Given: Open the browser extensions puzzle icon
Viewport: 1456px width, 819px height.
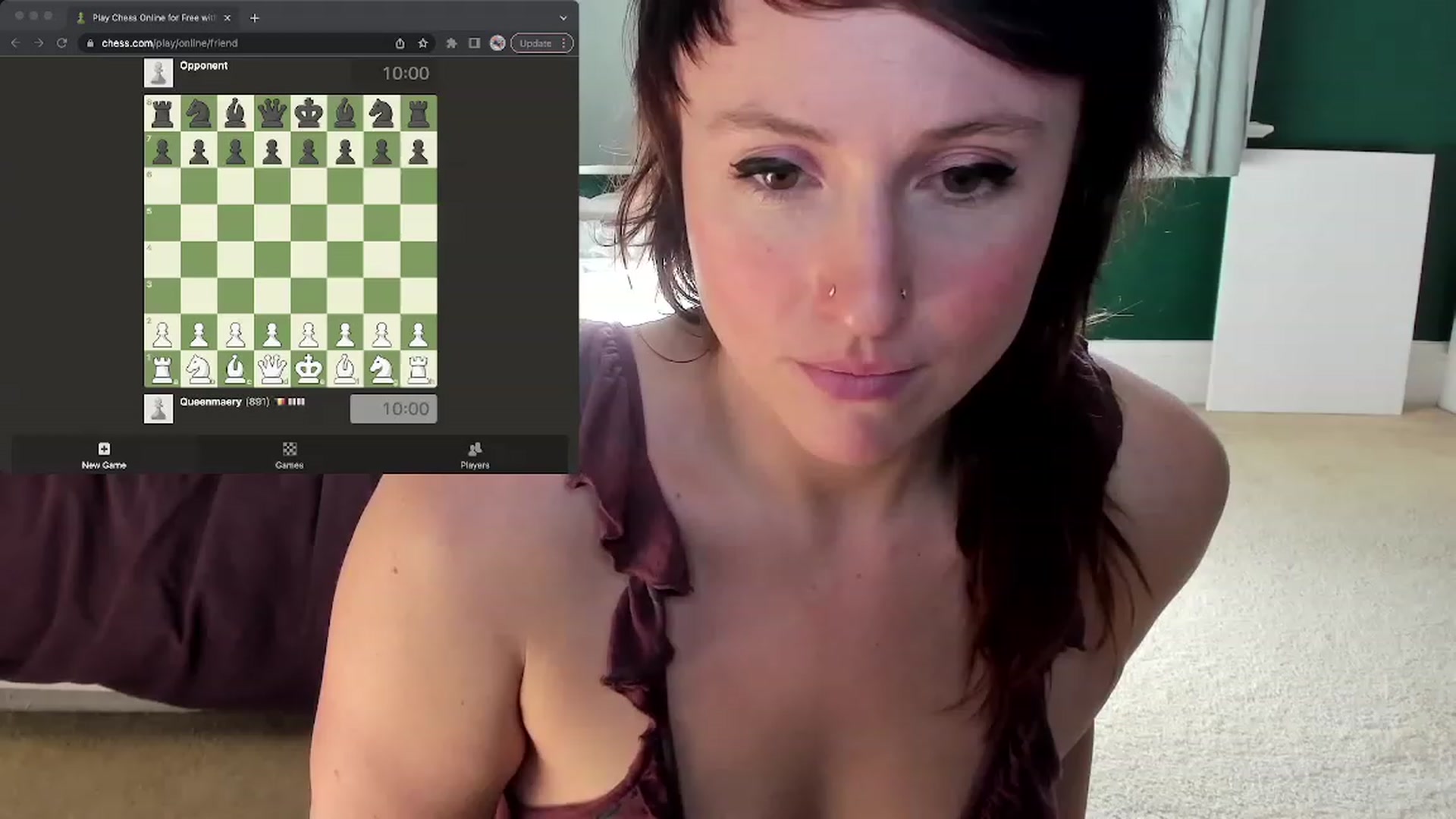Looking at the screenshot, I should (x=451, y=43).
